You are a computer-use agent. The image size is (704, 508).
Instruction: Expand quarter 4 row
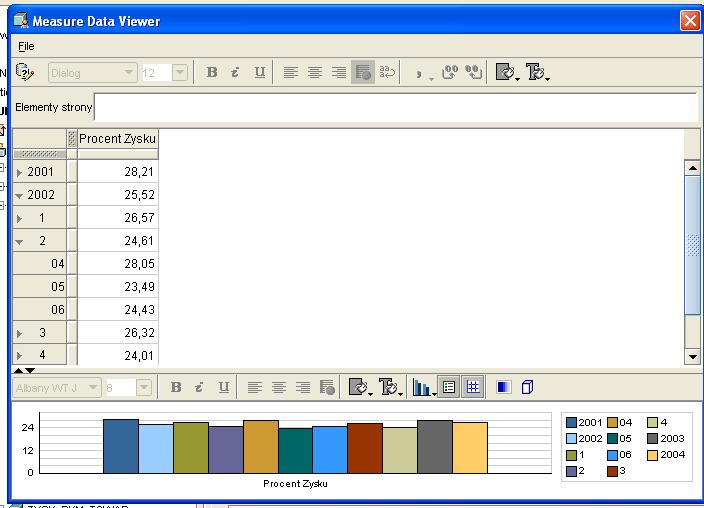click(x=19, y=356)
